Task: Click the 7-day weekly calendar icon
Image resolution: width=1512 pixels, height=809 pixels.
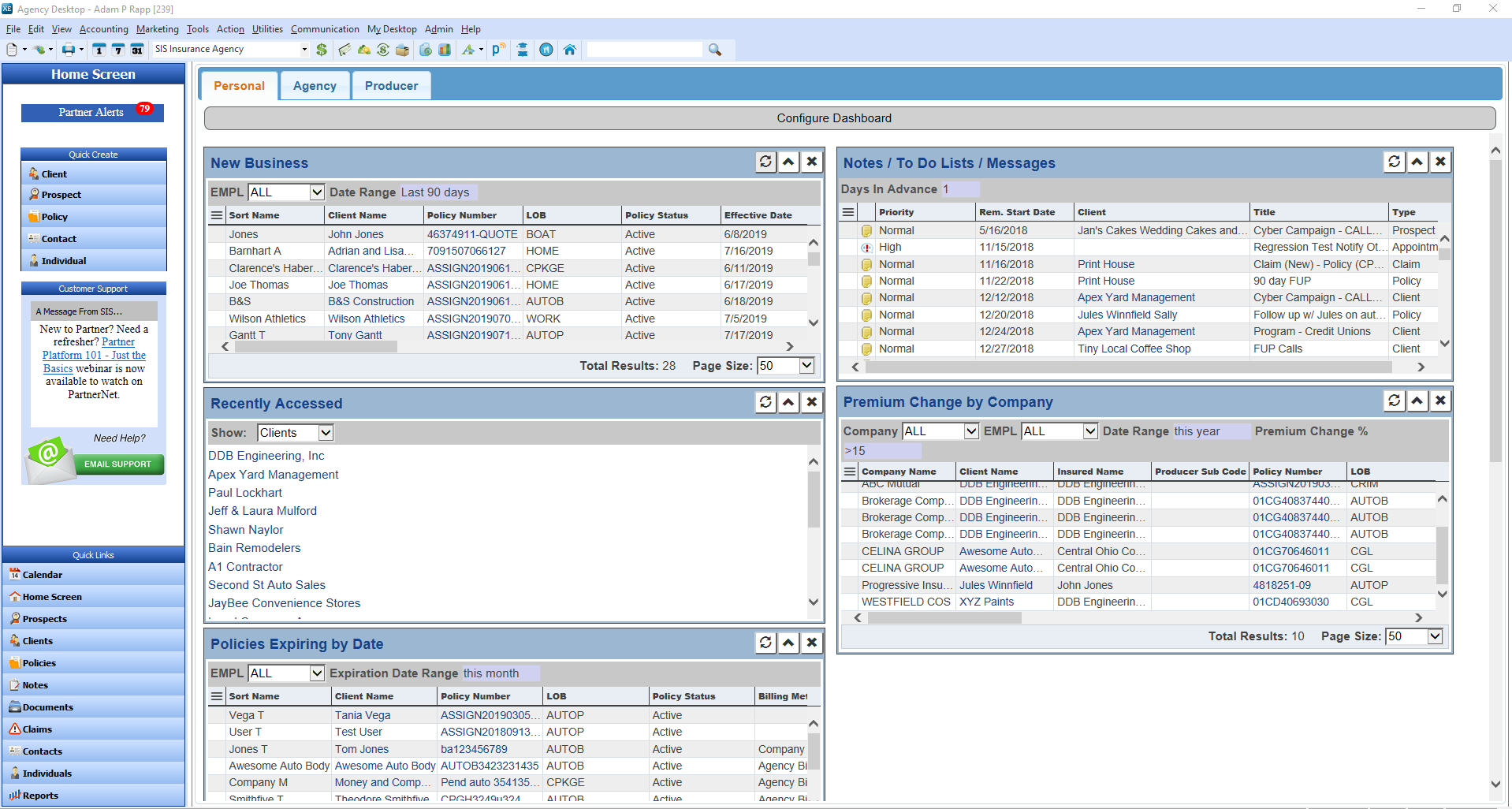Action: tap(117, 49)
